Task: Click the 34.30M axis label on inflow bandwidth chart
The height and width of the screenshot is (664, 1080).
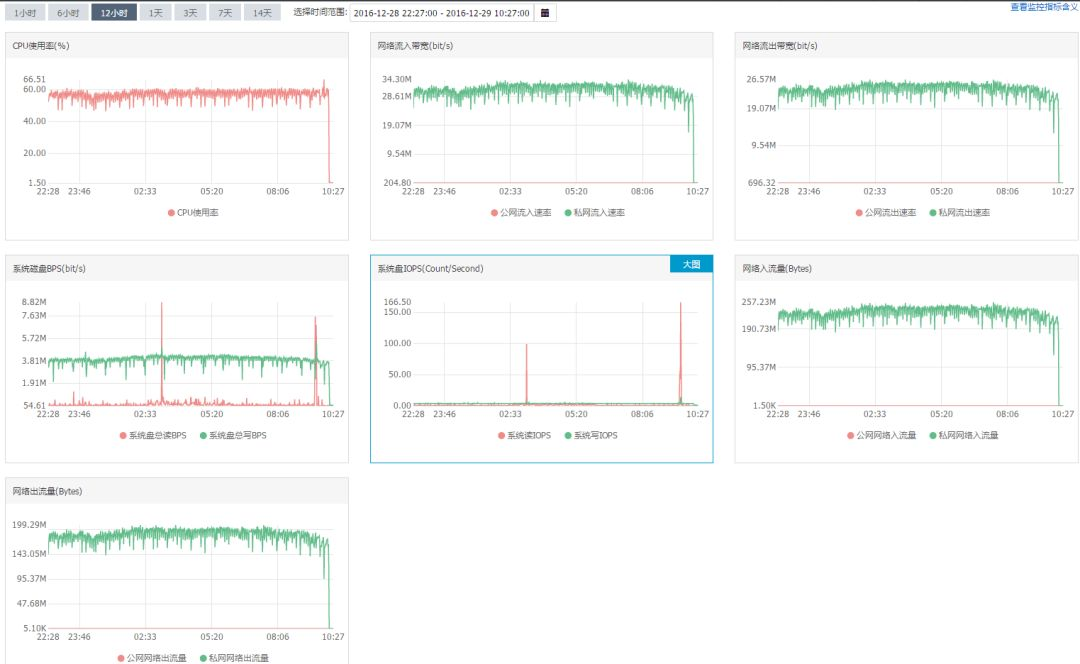Action: point(396,79)
